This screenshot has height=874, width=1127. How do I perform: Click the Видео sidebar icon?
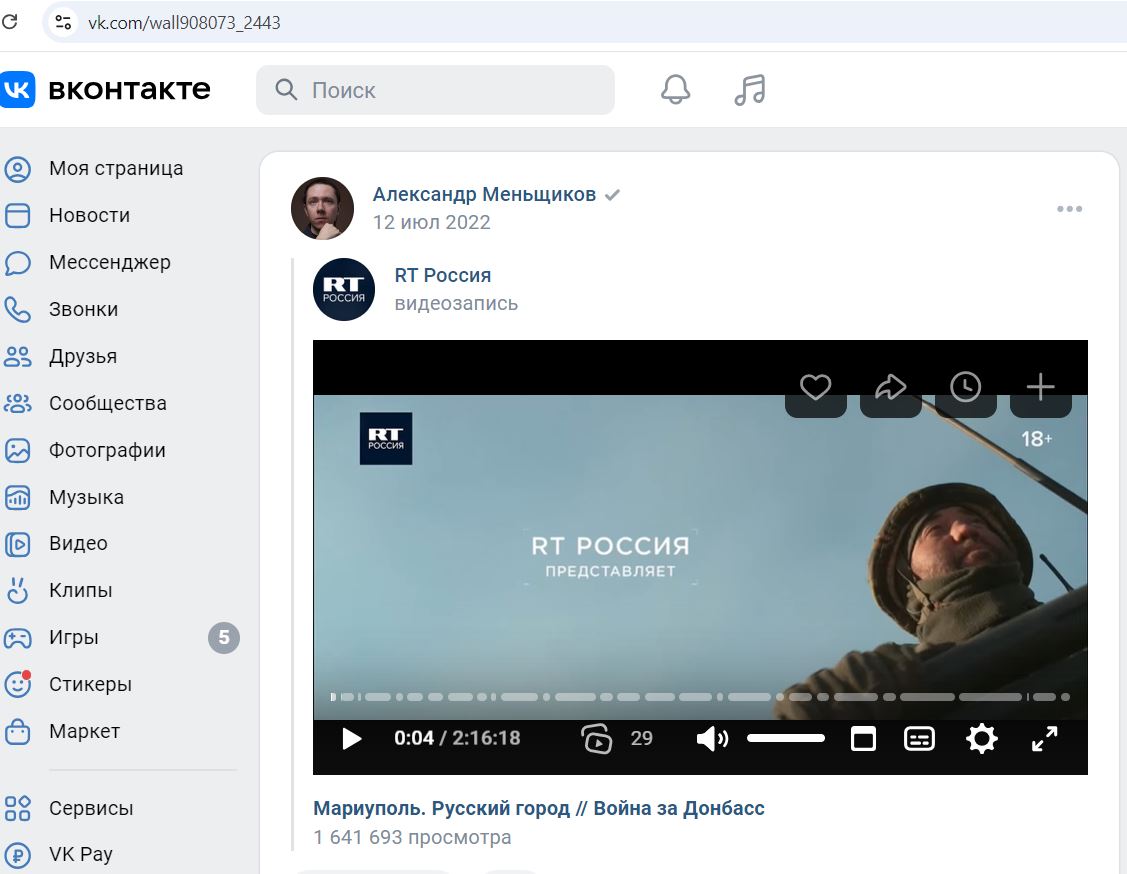[x=17, y=544]
